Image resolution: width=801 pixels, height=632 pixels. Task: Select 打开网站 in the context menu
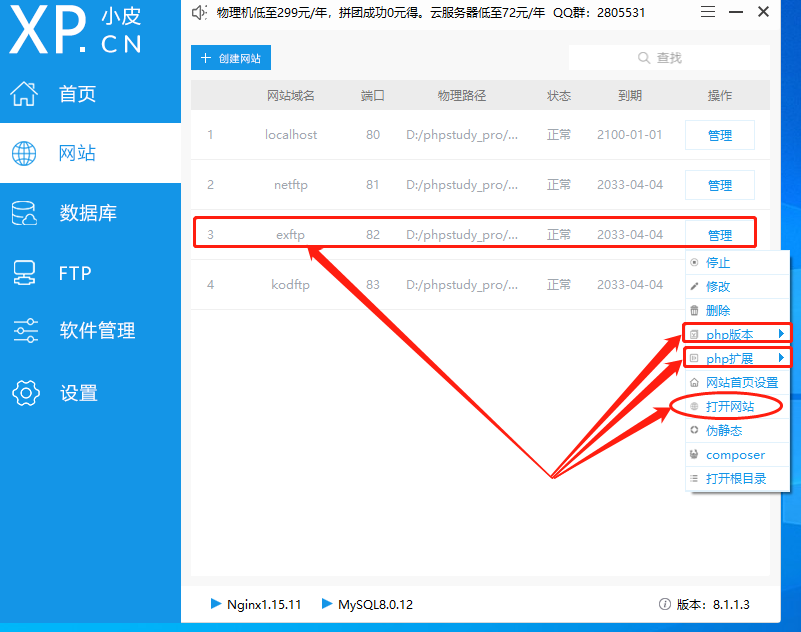tap(733, 406)
